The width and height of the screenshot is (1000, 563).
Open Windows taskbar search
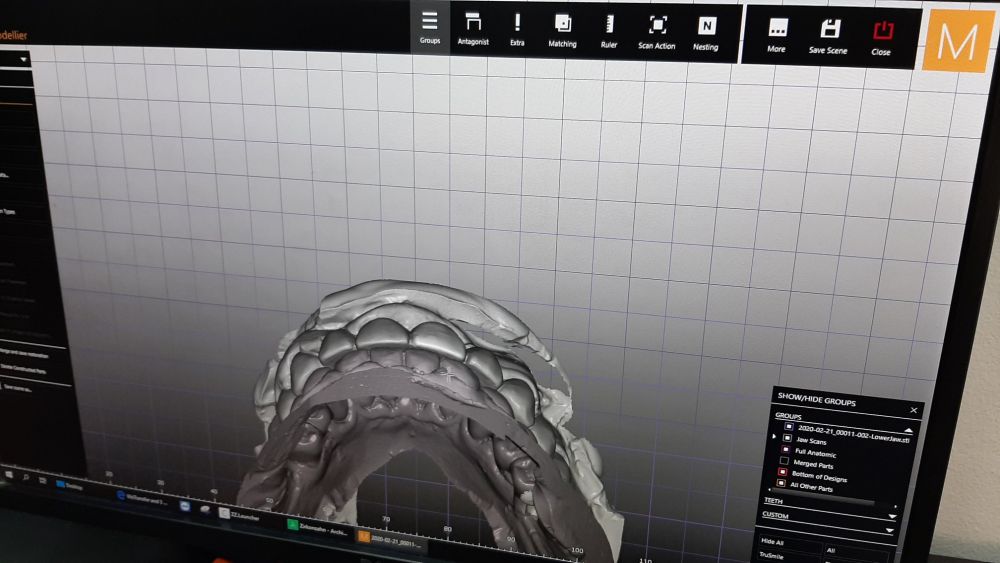tap(26, 478)
